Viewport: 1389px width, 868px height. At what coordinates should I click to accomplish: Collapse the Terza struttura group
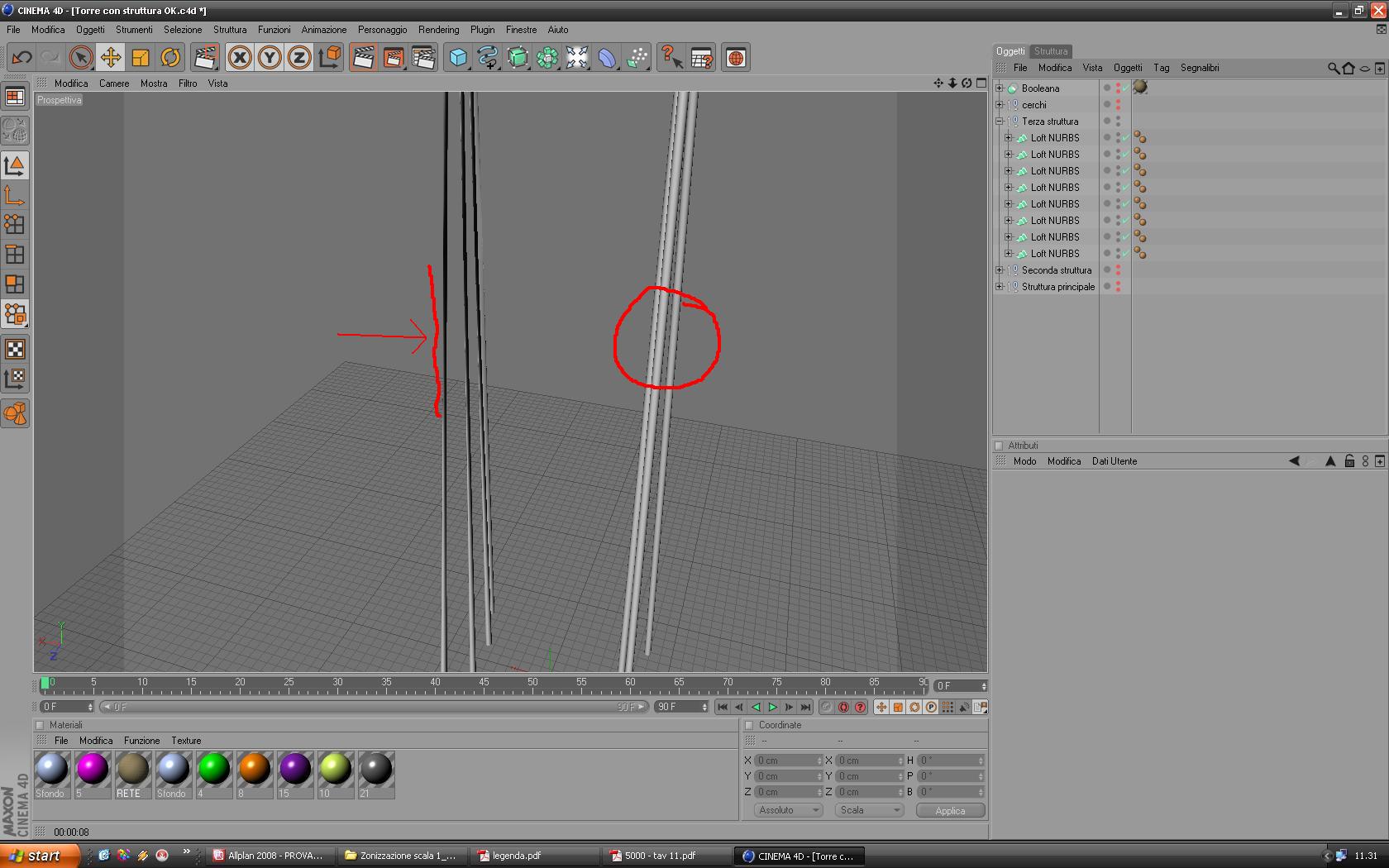pyautogui.click(x=1000, y=122)
